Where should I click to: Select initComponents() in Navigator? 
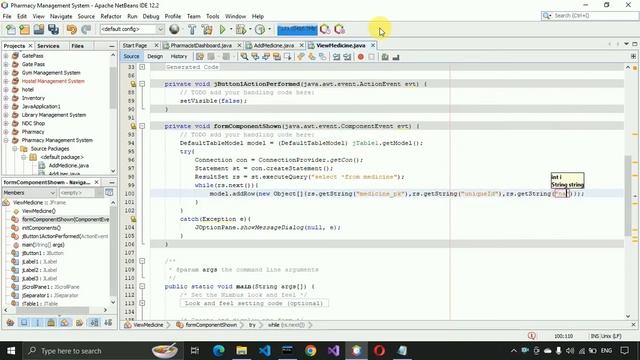(x=41, y=228)
